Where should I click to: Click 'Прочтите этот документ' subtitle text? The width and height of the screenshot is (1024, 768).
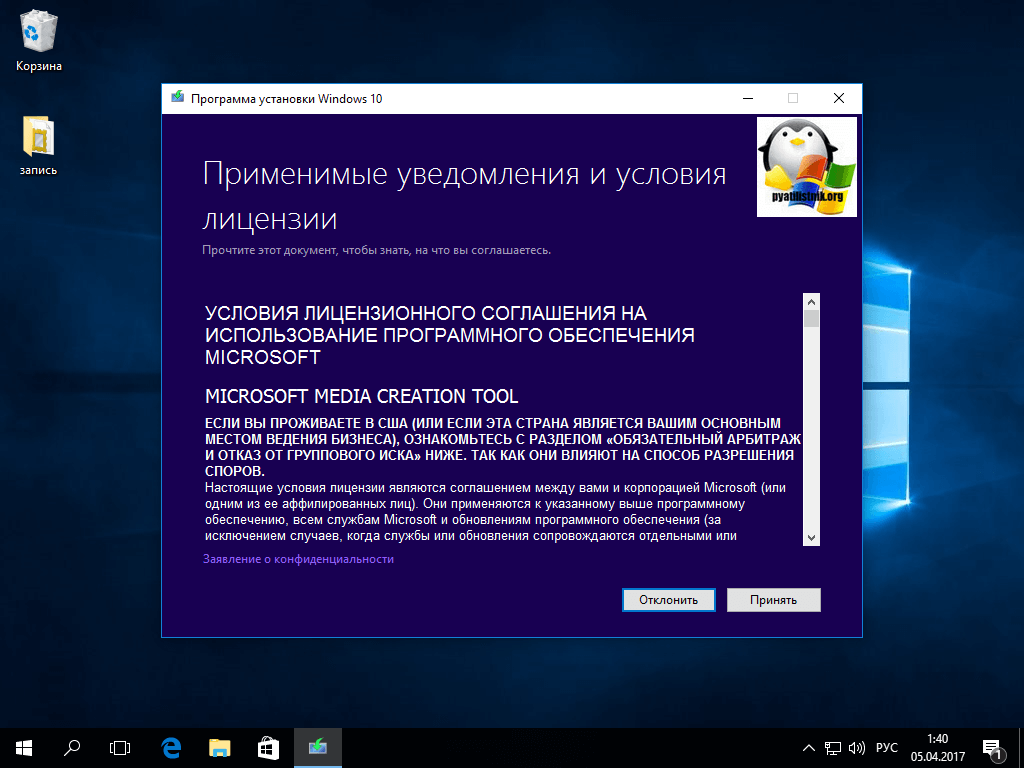(x=376, y=250)
